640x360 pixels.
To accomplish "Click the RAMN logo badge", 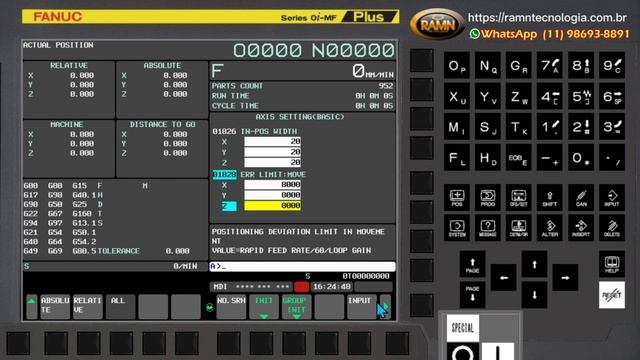I will click(x=437, y=25).
